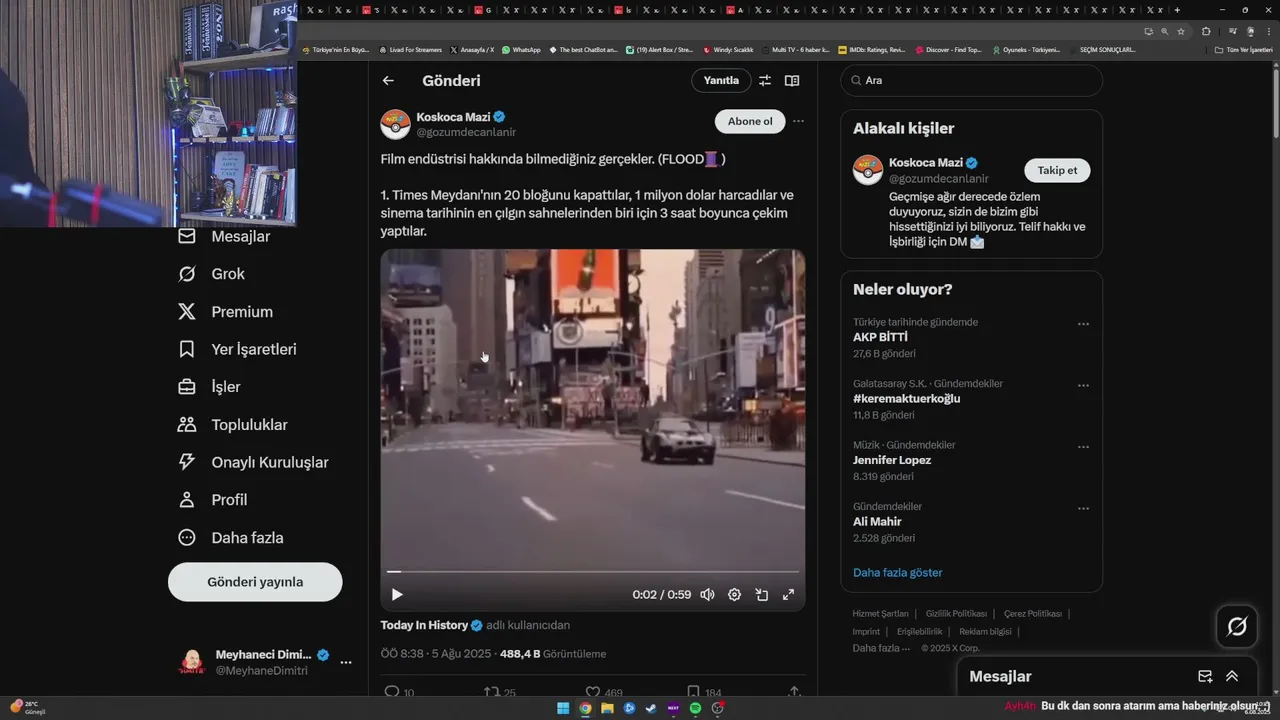
Task: Seek on the video progress bar
Action: [x=593, y=572]
